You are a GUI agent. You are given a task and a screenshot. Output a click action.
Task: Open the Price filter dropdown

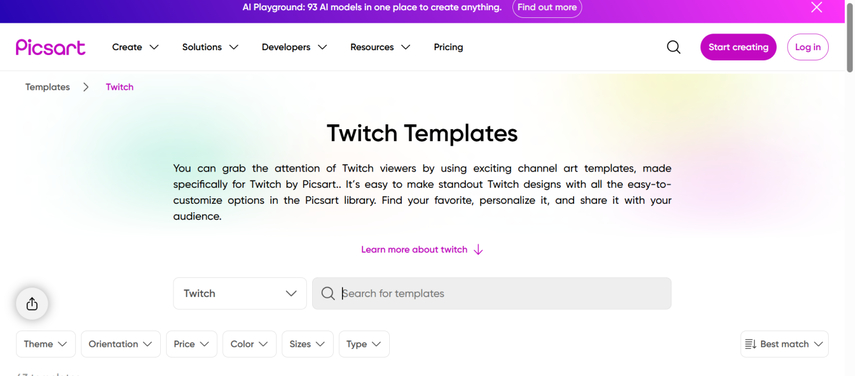point(191,344)
